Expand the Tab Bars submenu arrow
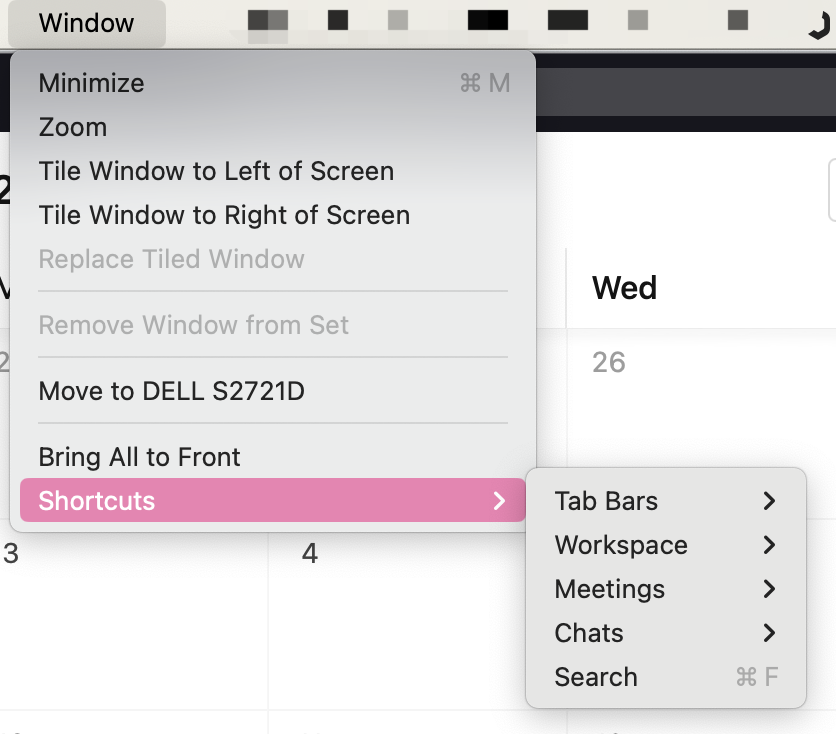Viewport: 836px width, 734px height. click(769, 501)
